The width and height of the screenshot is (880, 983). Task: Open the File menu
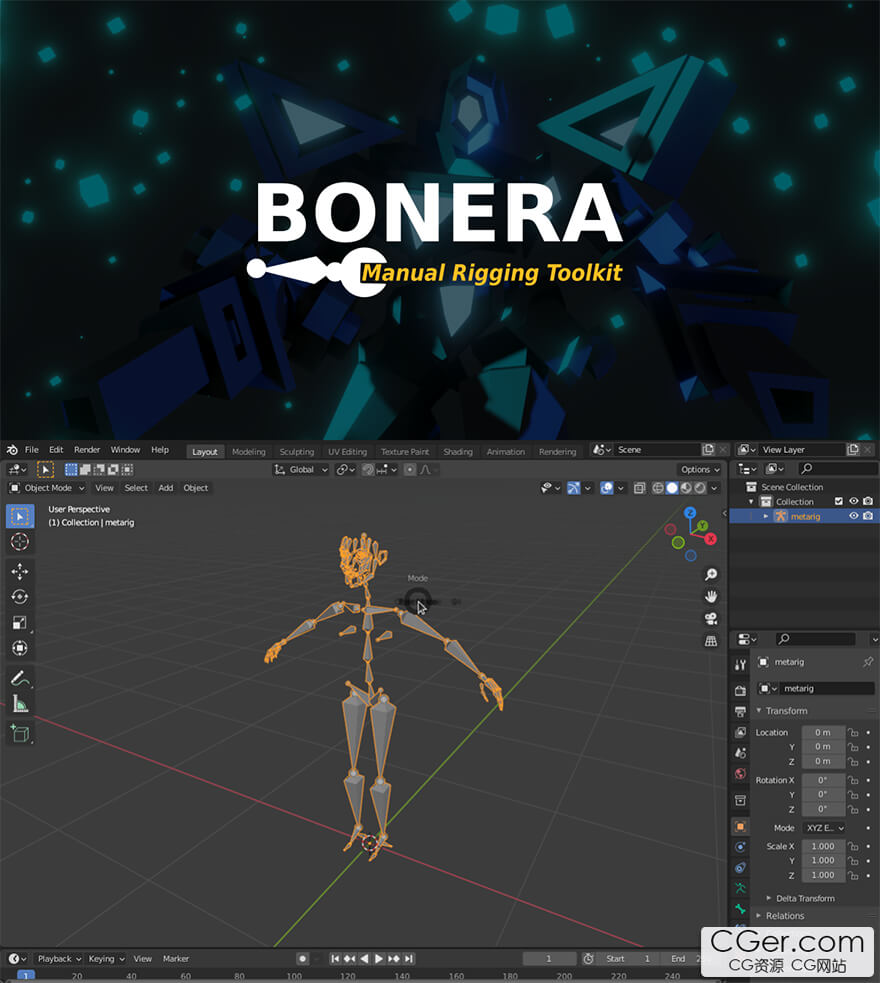click(31, 449)
